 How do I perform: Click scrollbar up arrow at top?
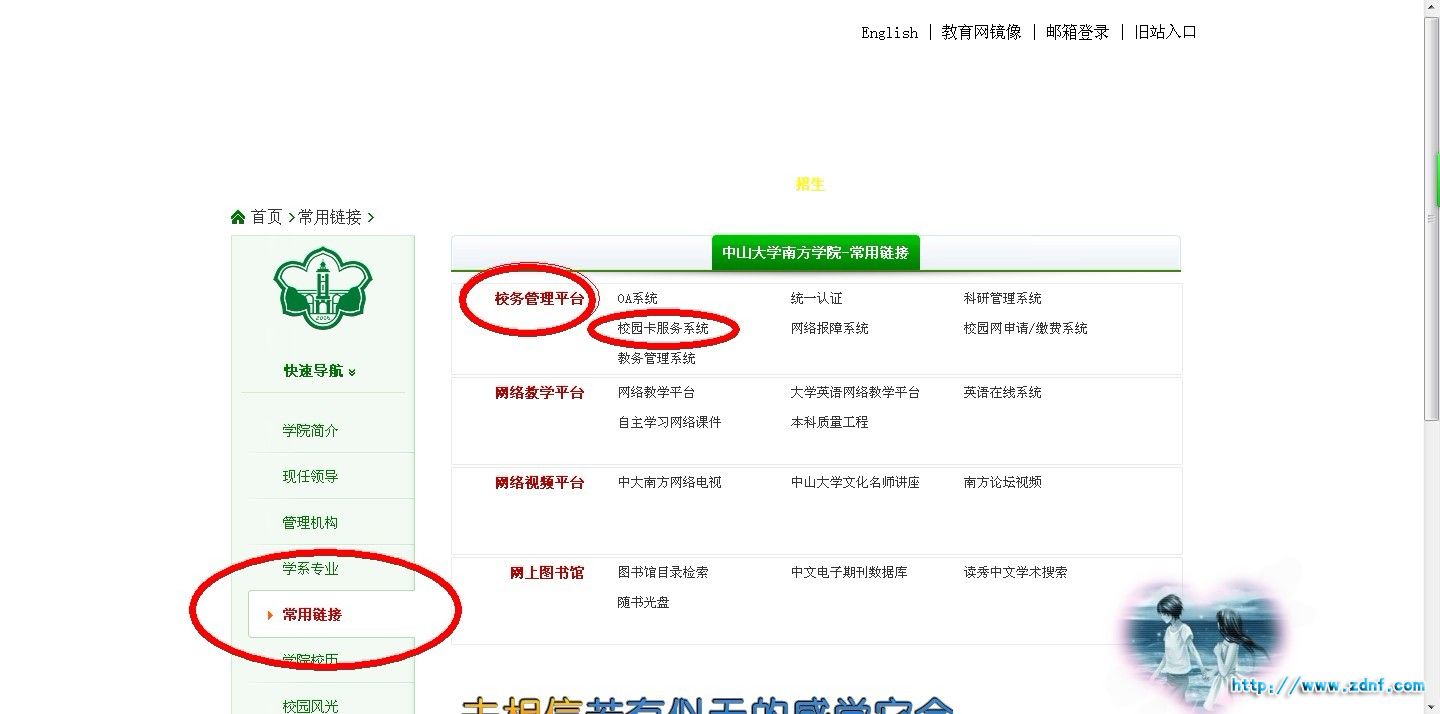click(1432, 8)
